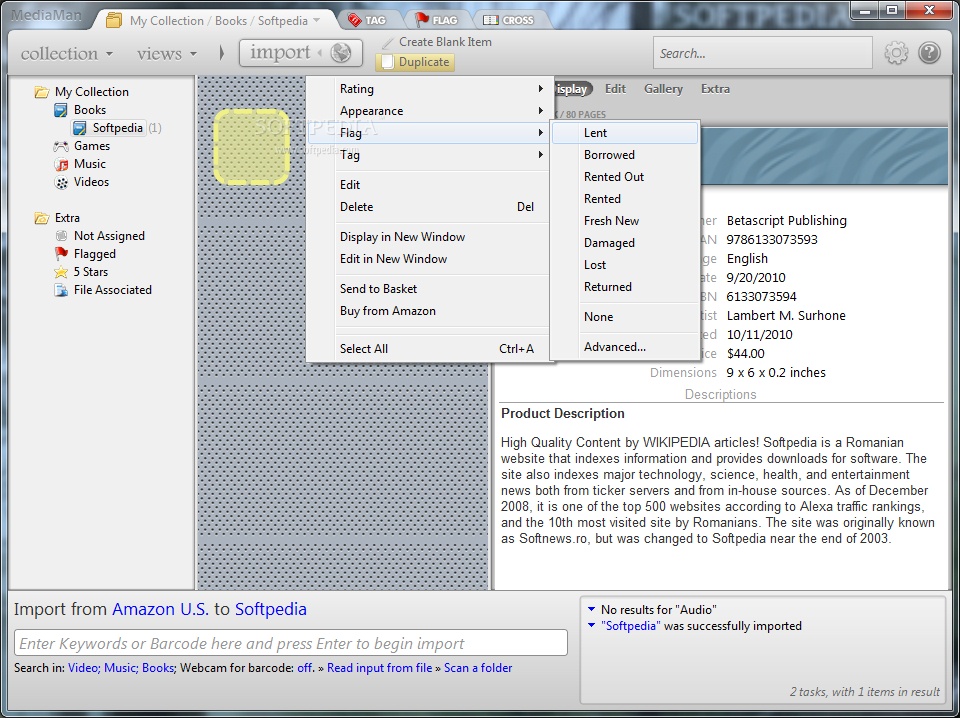Click the Duplicate page icon
The width and height of the screenshot is (960, 718).
point(387,62)
